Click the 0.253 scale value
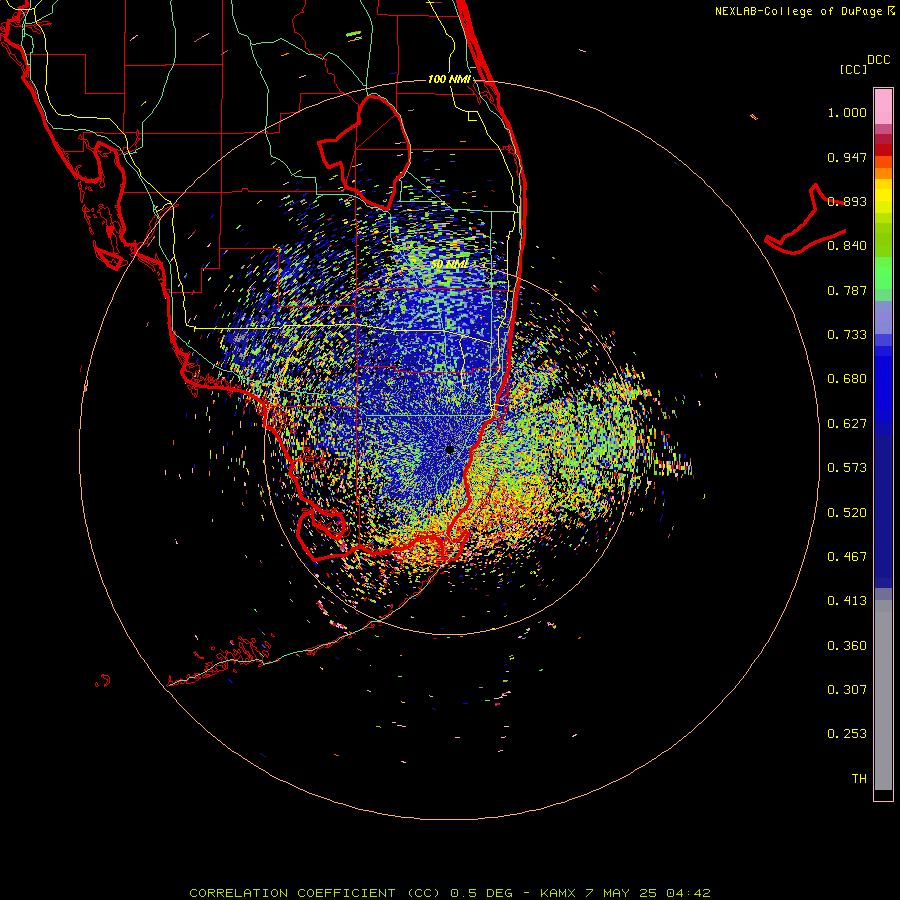This screenshot has height=900, width=900. tap(847, 734)
